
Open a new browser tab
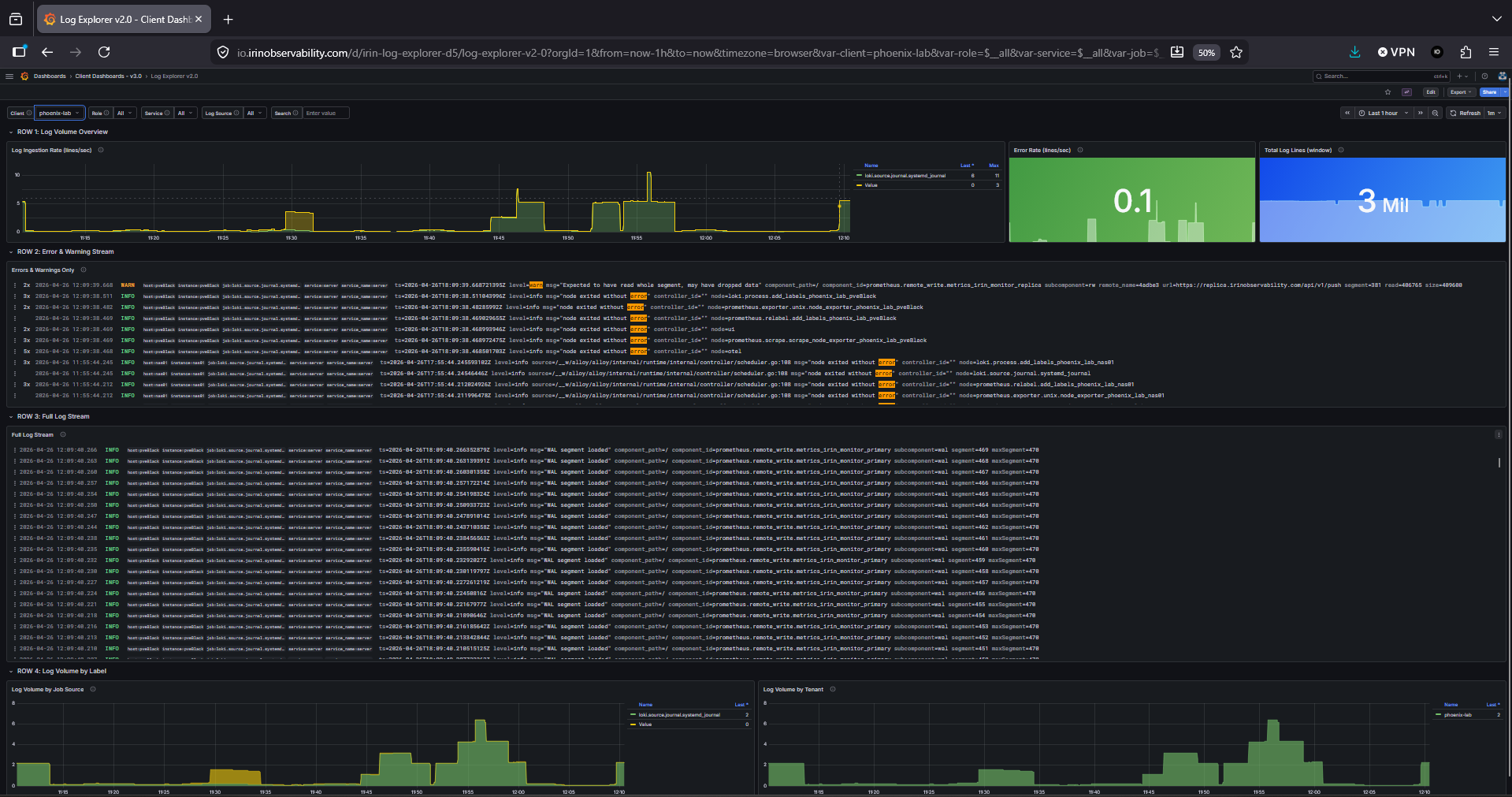coord(228,19)
